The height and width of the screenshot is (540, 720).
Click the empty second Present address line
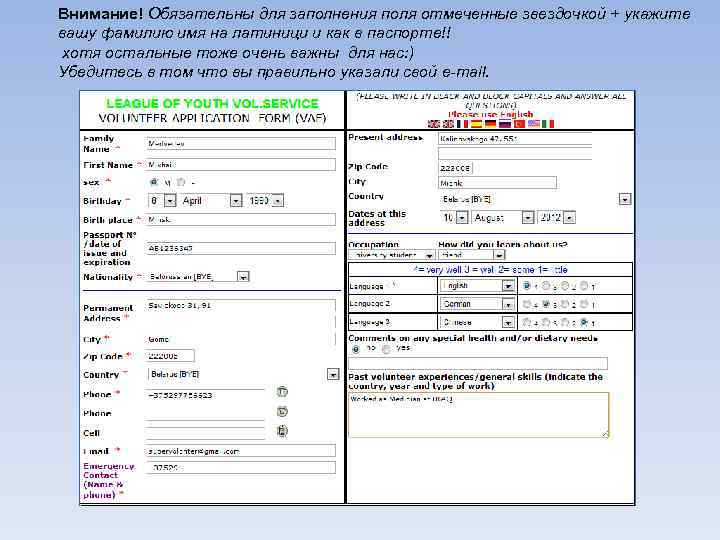tap(515, 153)
